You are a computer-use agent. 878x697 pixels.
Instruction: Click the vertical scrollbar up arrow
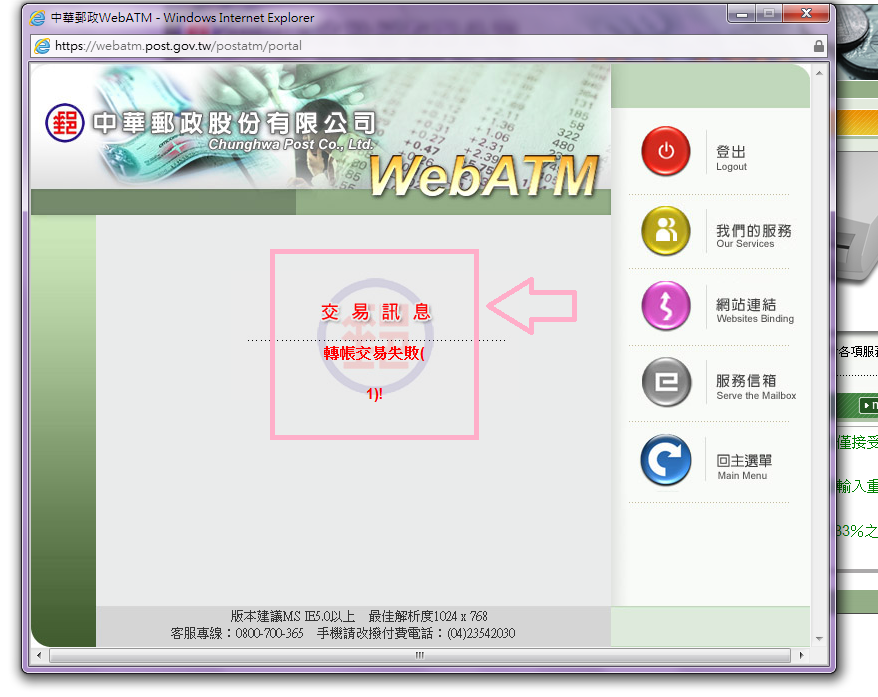click(819, 73)
